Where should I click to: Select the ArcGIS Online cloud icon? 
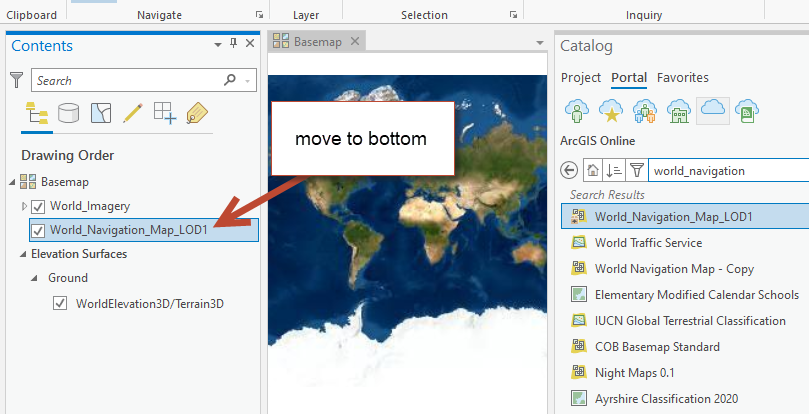point(712,110)
